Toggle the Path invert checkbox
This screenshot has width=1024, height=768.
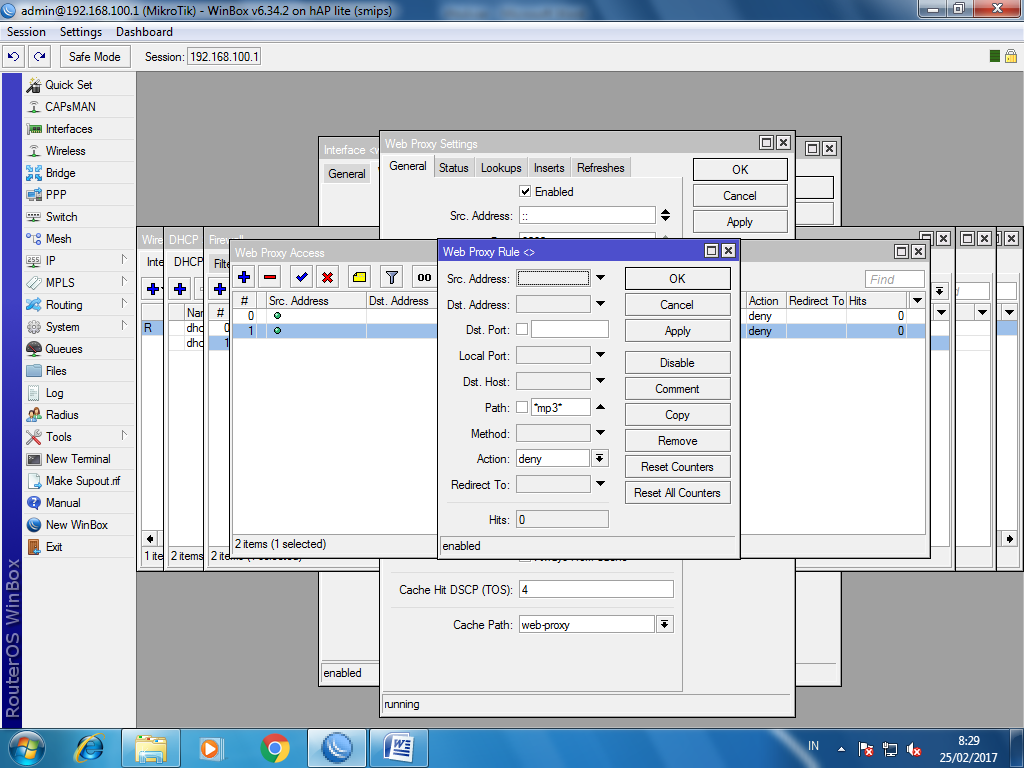click(x=522, y=407)
